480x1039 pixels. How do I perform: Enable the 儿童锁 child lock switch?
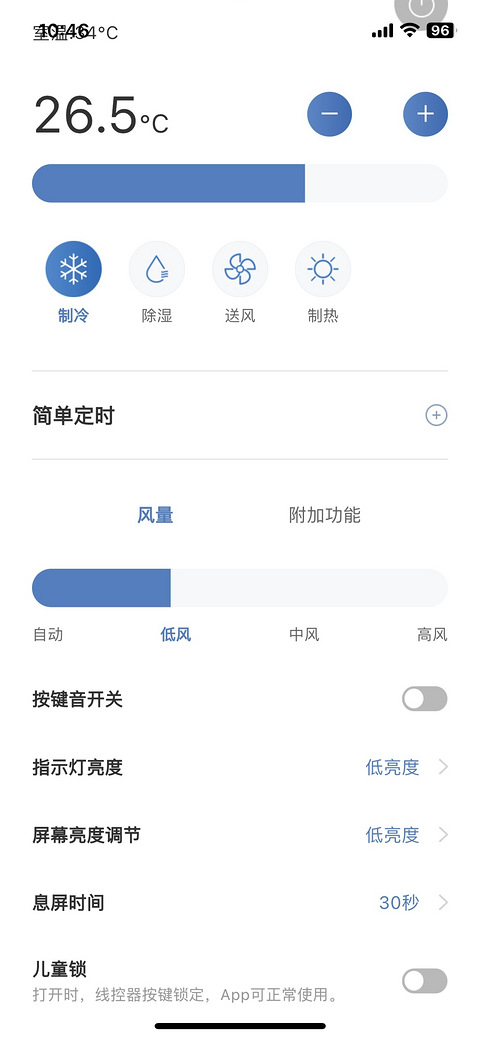coord(424,981)
